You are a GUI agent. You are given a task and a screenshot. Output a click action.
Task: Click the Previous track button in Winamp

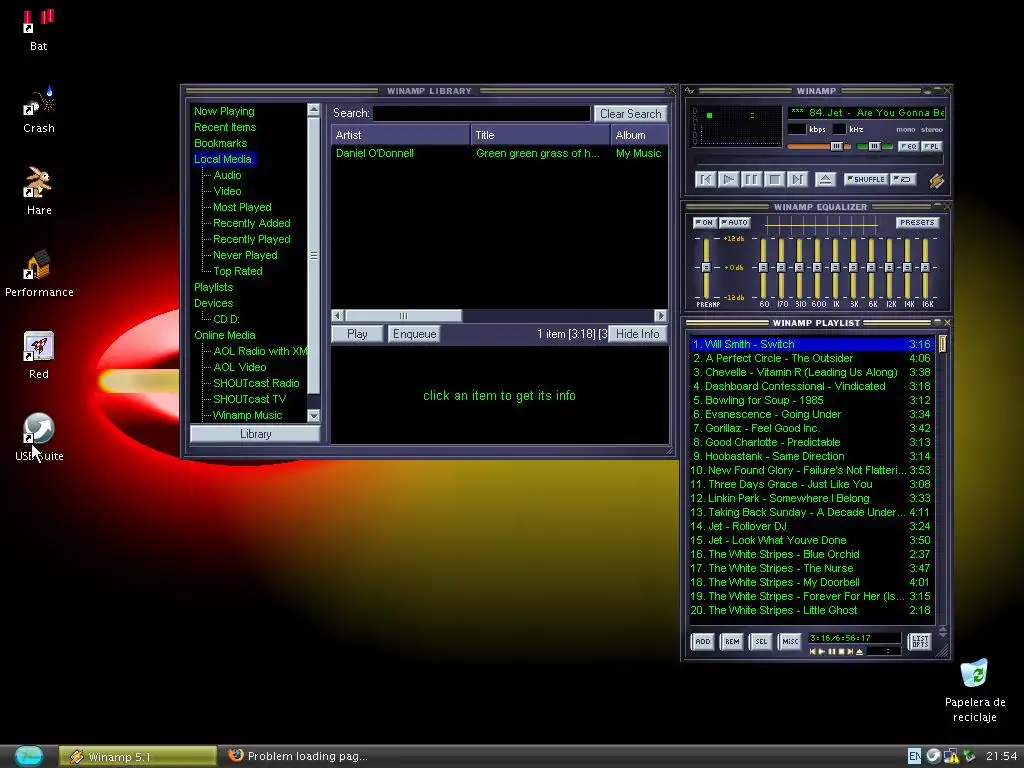(x=705, y=180)
